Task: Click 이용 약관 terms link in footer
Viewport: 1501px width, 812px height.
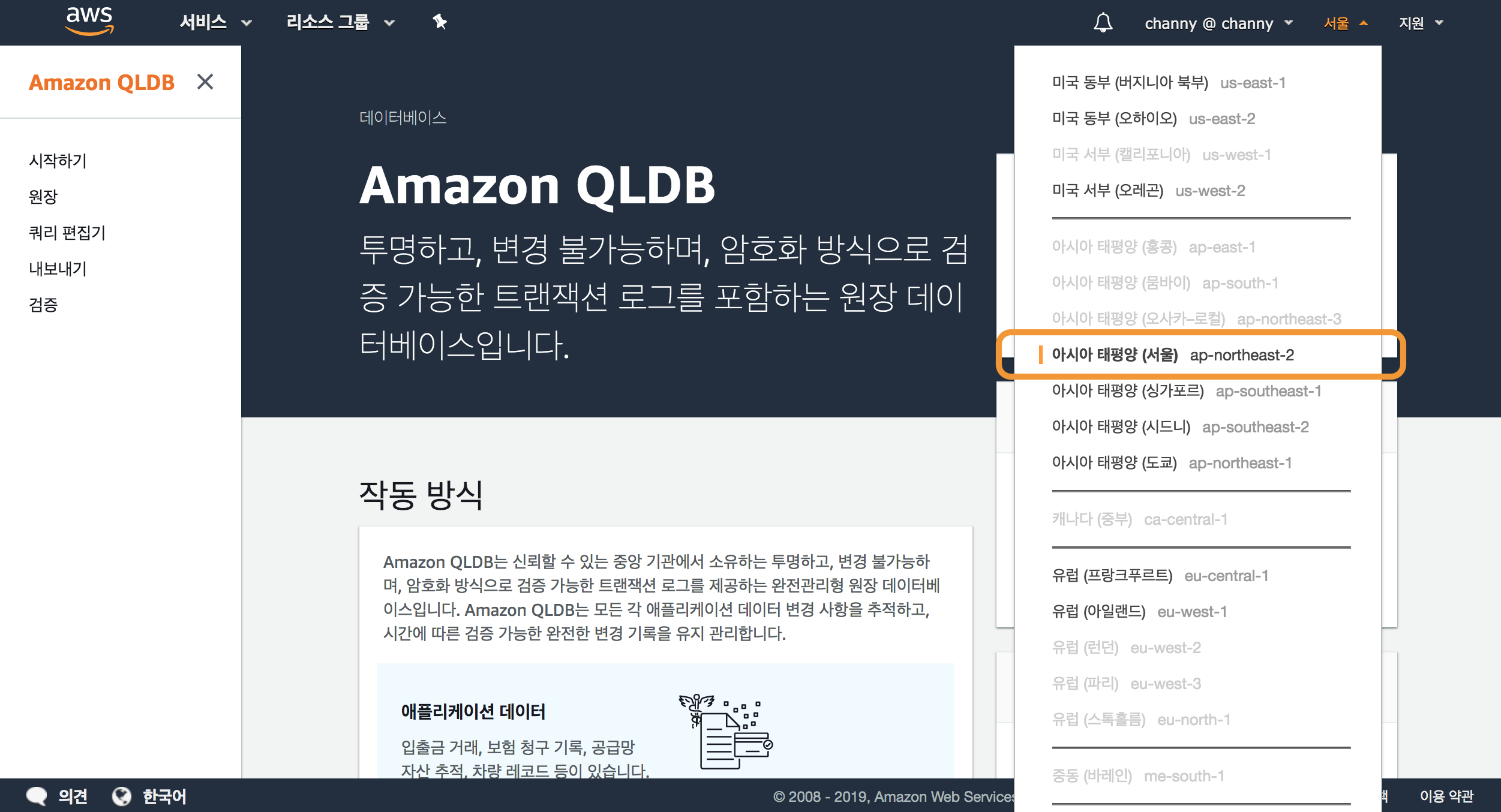Action: 1446,796
